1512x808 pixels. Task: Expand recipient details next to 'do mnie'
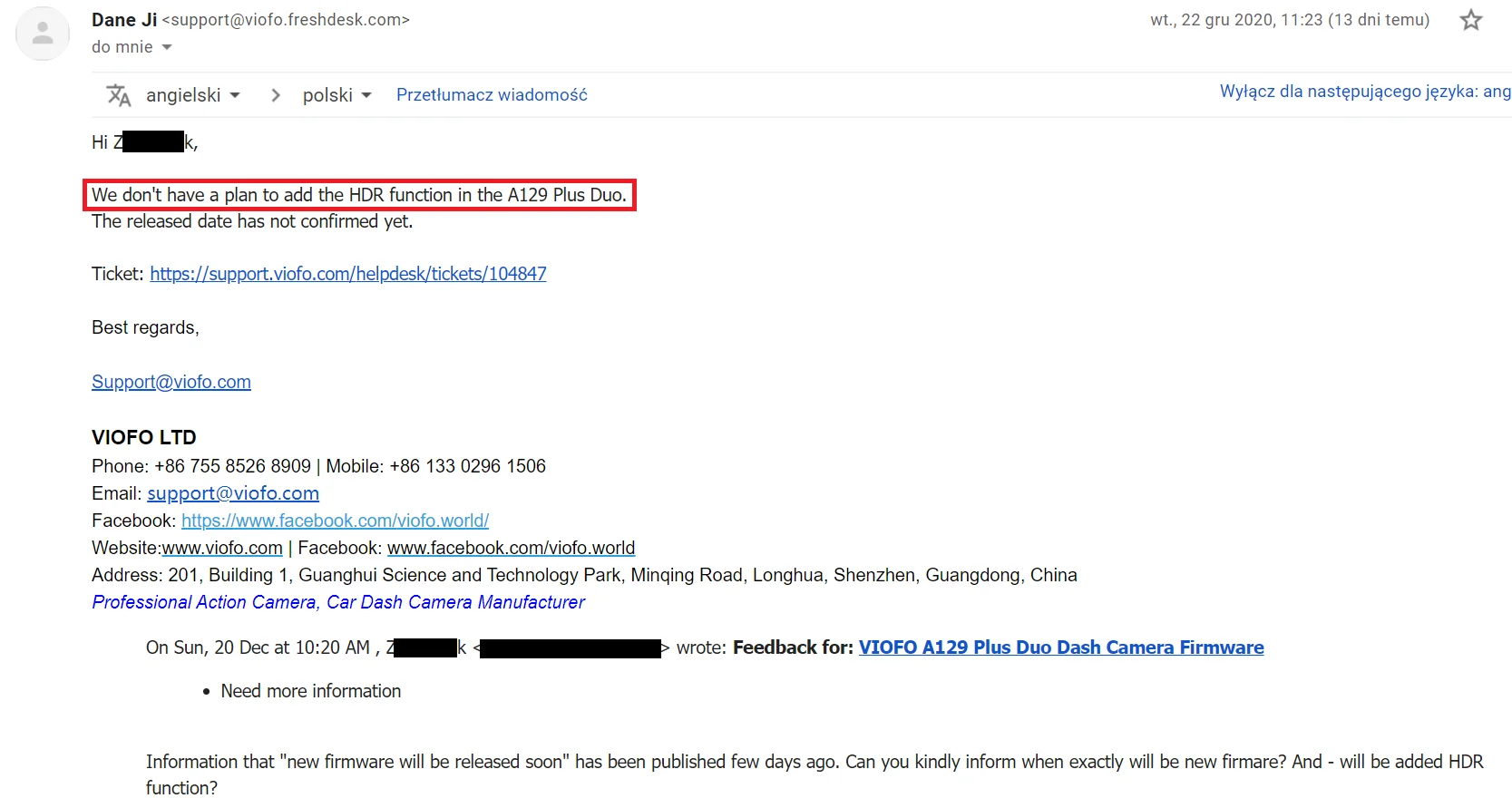click(167, 47)
